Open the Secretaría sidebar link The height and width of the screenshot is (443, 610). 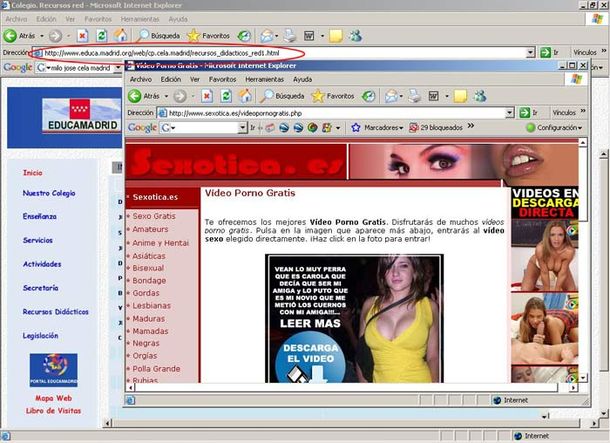click(x=40, y=288)
